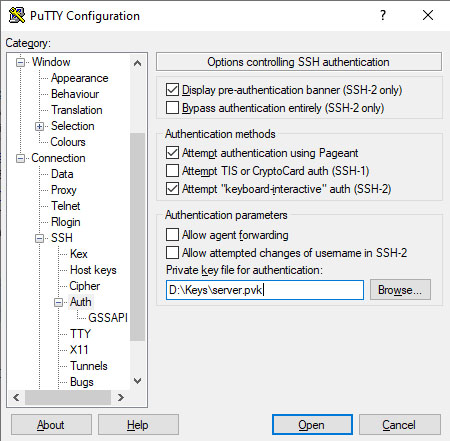Collapse the Auth tree node
450x441 pixels.
(x=58, y=302)
